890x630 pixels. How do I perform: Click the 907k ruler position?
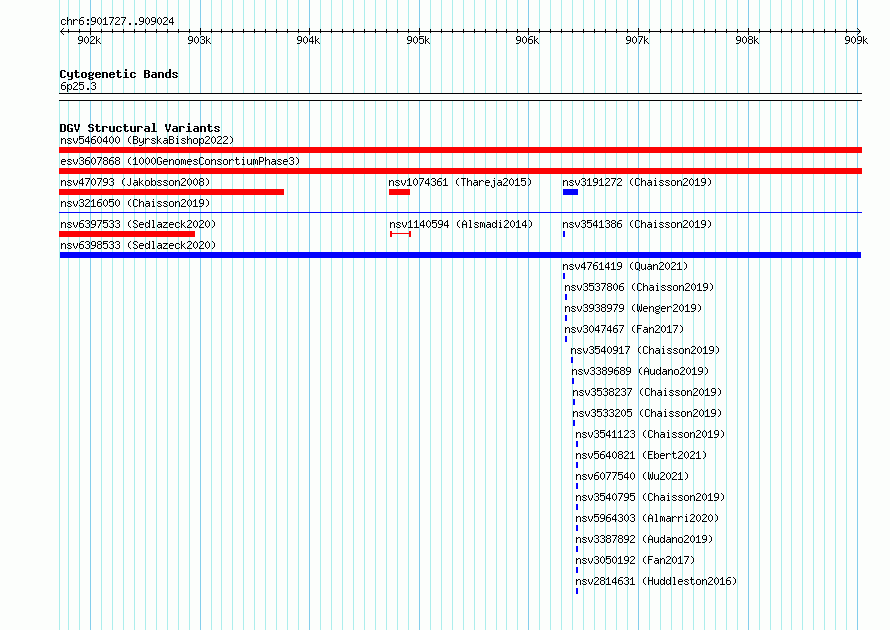coord(637,40)
